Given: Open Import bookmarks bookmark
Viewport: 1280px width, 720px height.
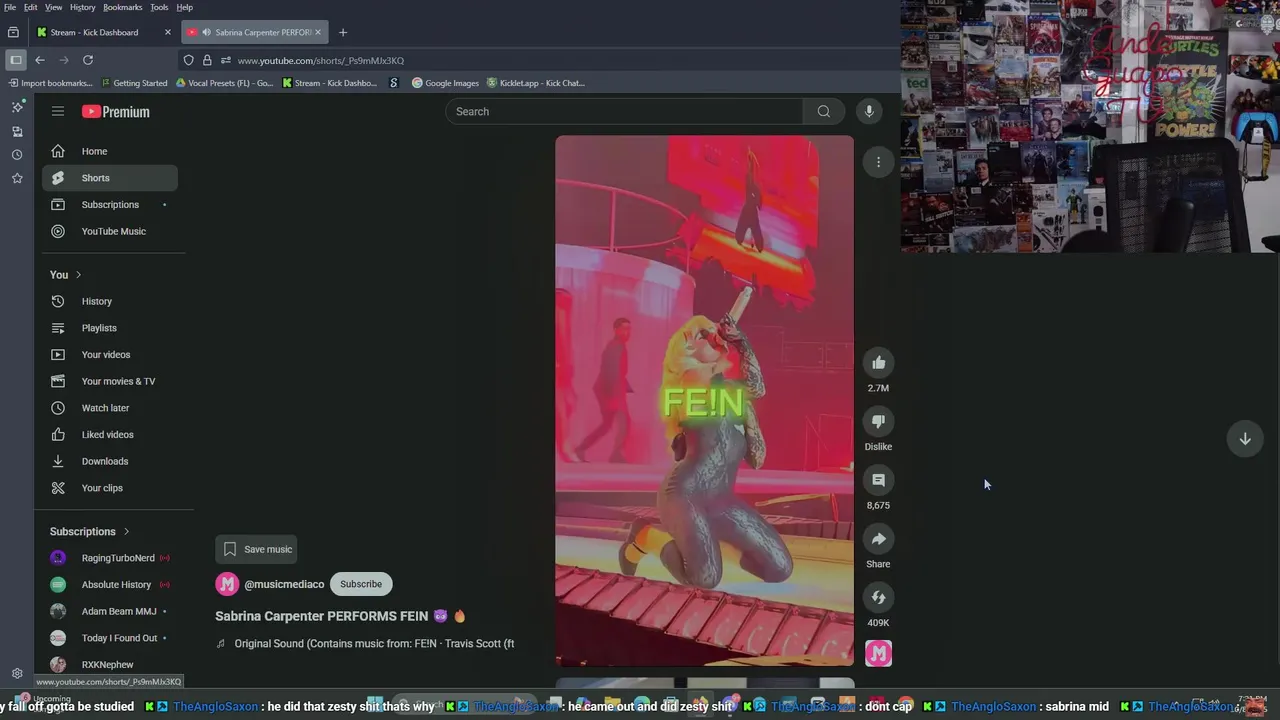Looking at the screenshot, I should coord(50,83).
